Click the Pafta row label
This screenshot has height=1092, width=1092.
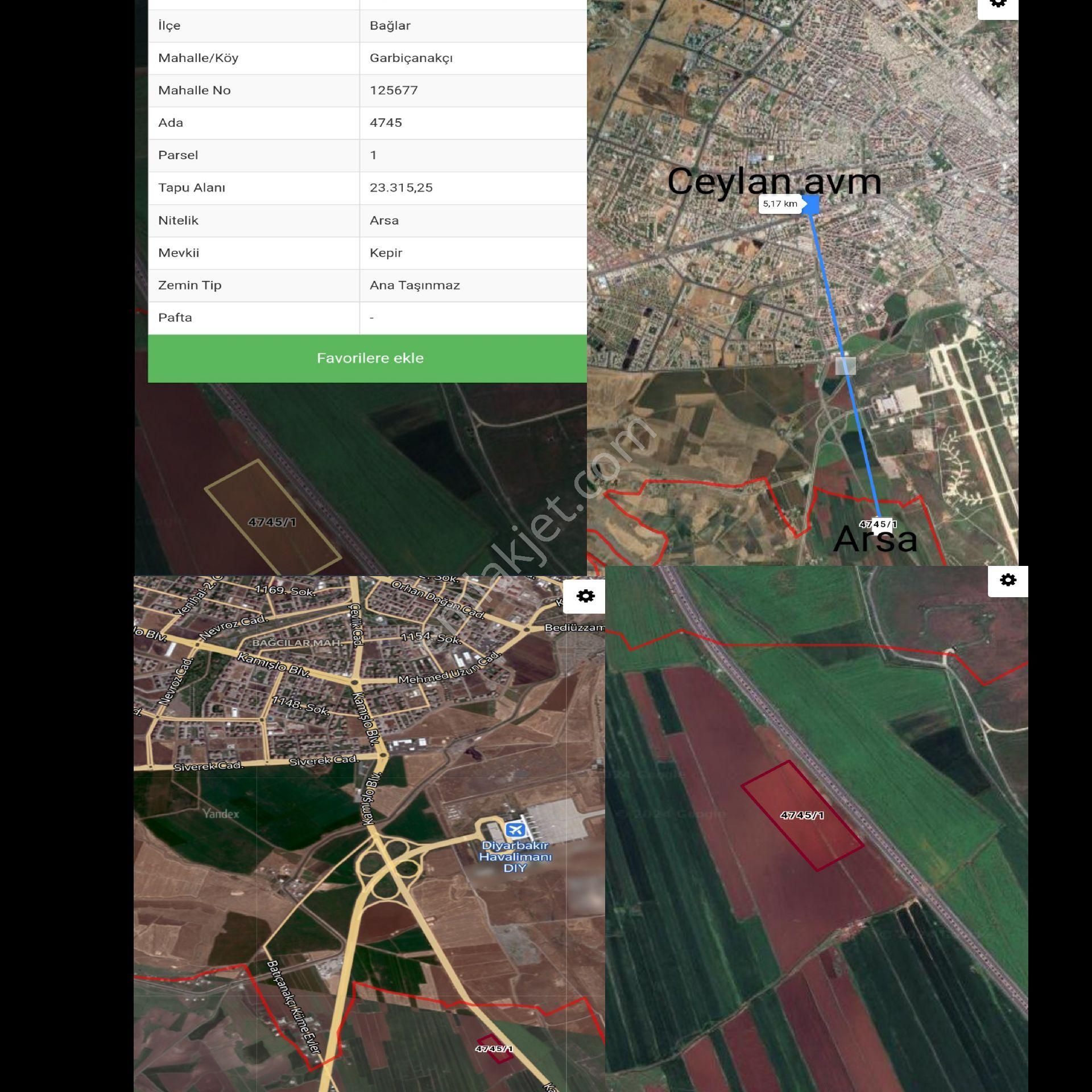tap(175, 318)
